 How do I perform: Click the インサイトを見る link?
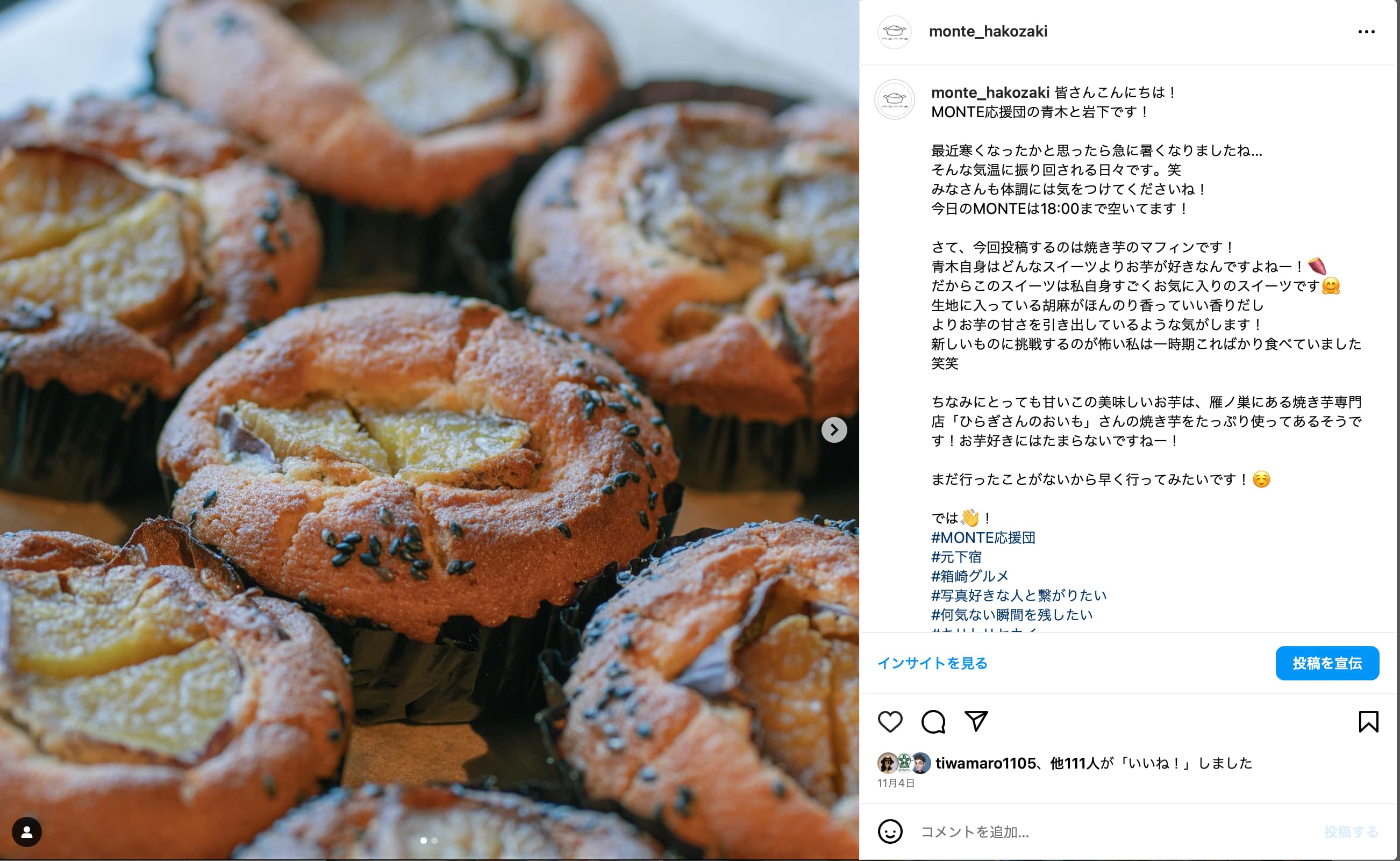point(932,663)
